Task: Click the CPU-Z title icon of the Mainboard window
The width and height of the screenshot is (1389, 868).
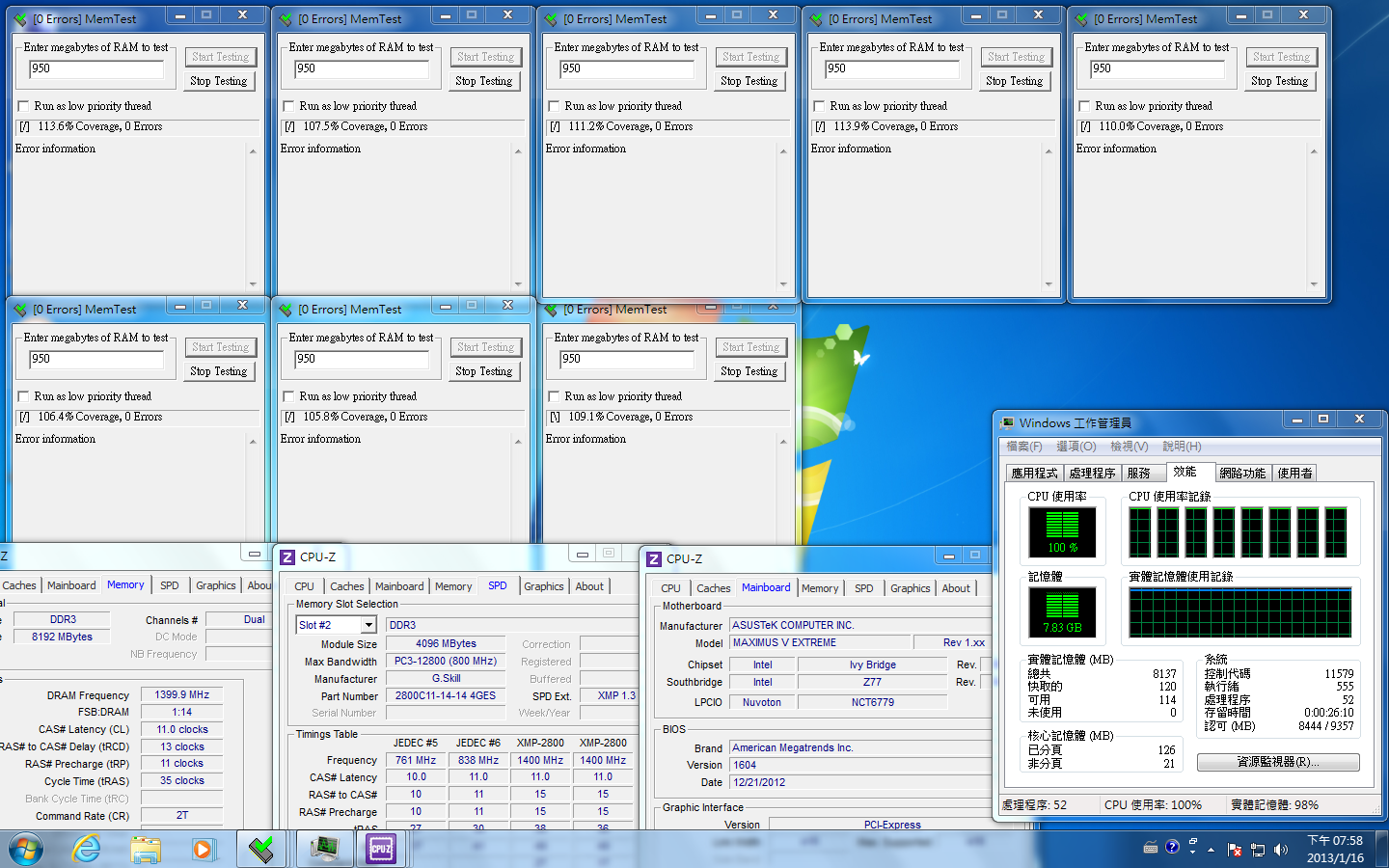Action: (x=653, y=559)
